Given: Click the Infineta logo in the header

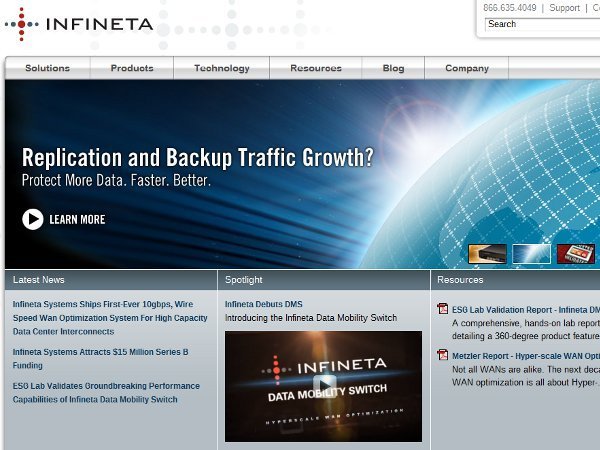Looking at the screenshot, I should tap(79, 24).
